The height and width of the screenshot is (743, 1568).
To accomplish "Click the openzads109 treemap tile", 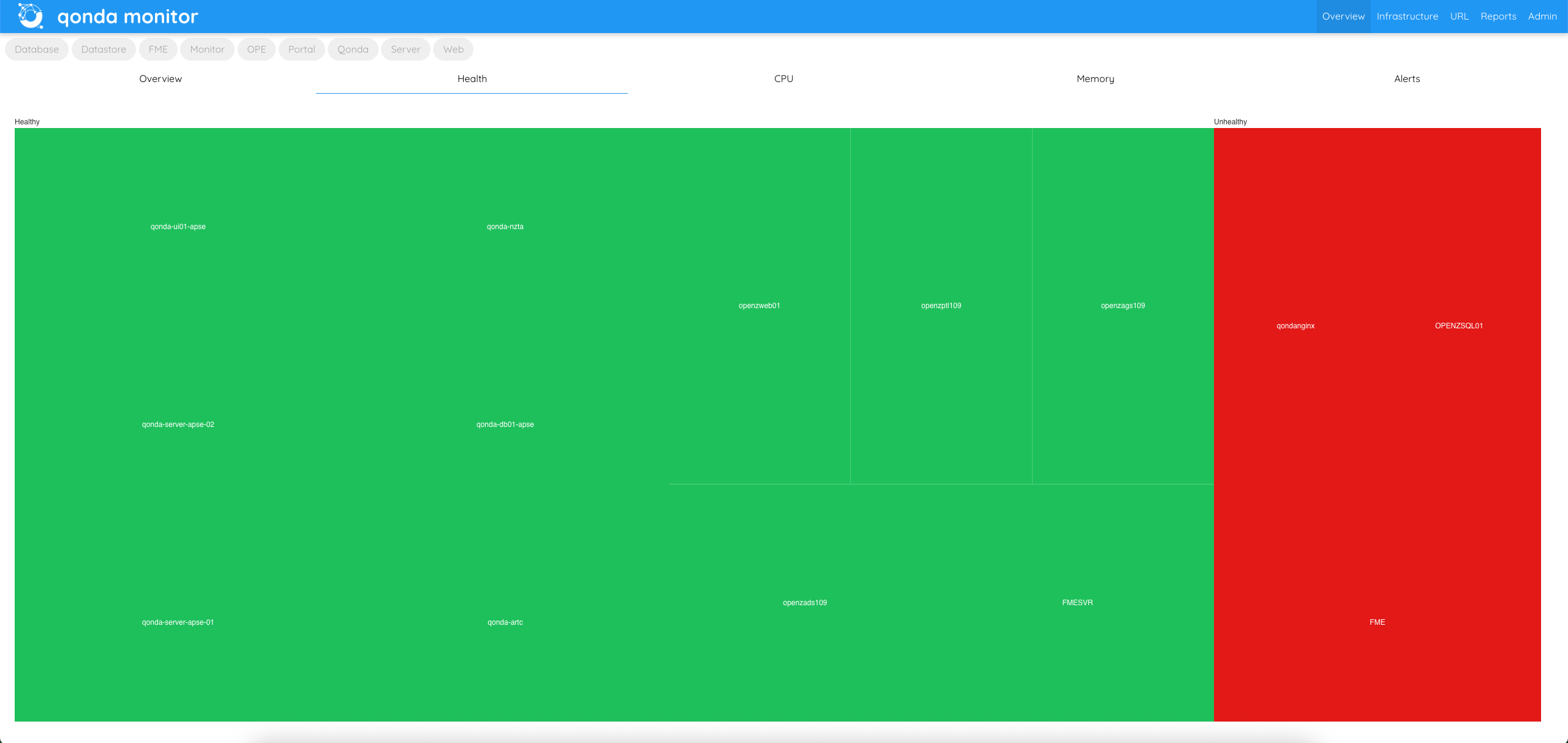I will coord(804,602).
